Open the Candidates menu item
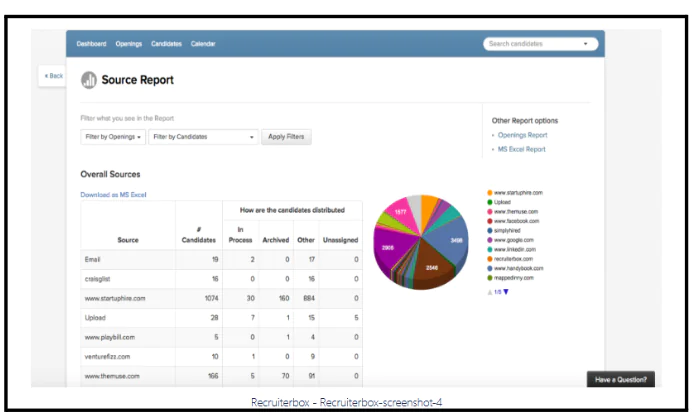Image resolution: width=692 pixels, height=420 pixels. pyautogui.click(x=166, y=44)
